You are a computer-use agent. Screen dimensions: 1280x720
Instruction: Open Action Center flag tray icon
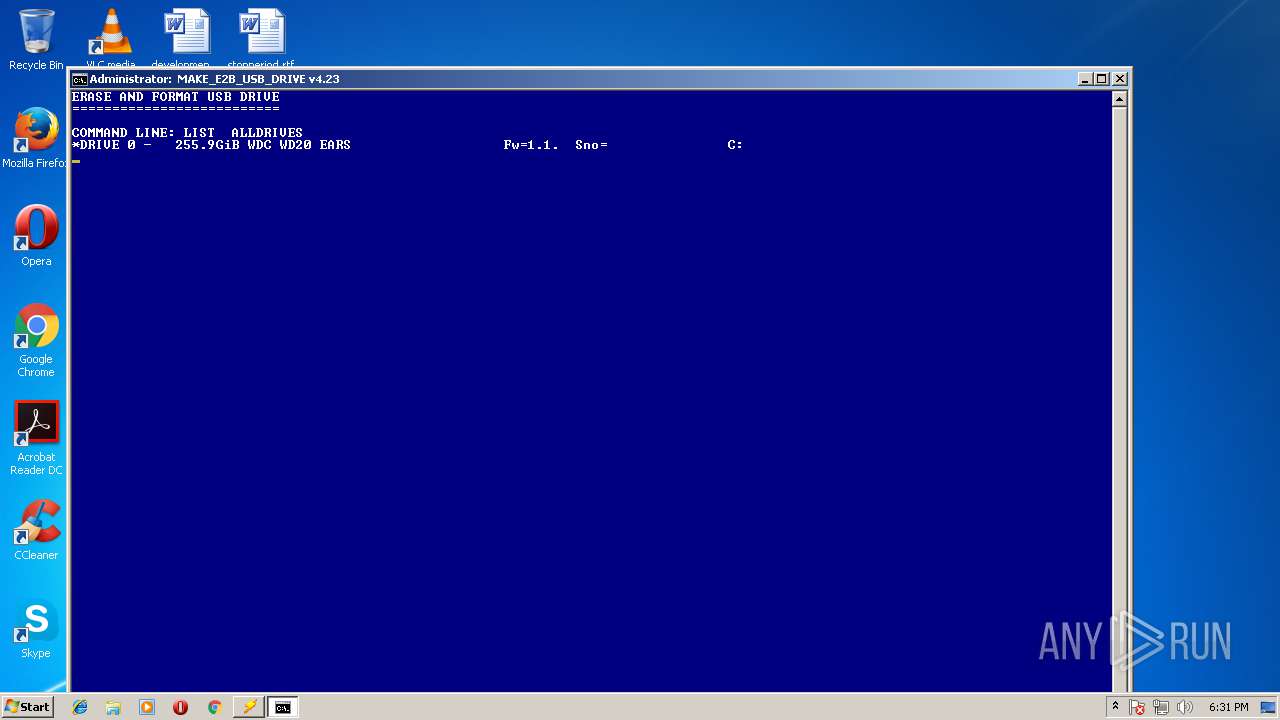pos(1138,707)
